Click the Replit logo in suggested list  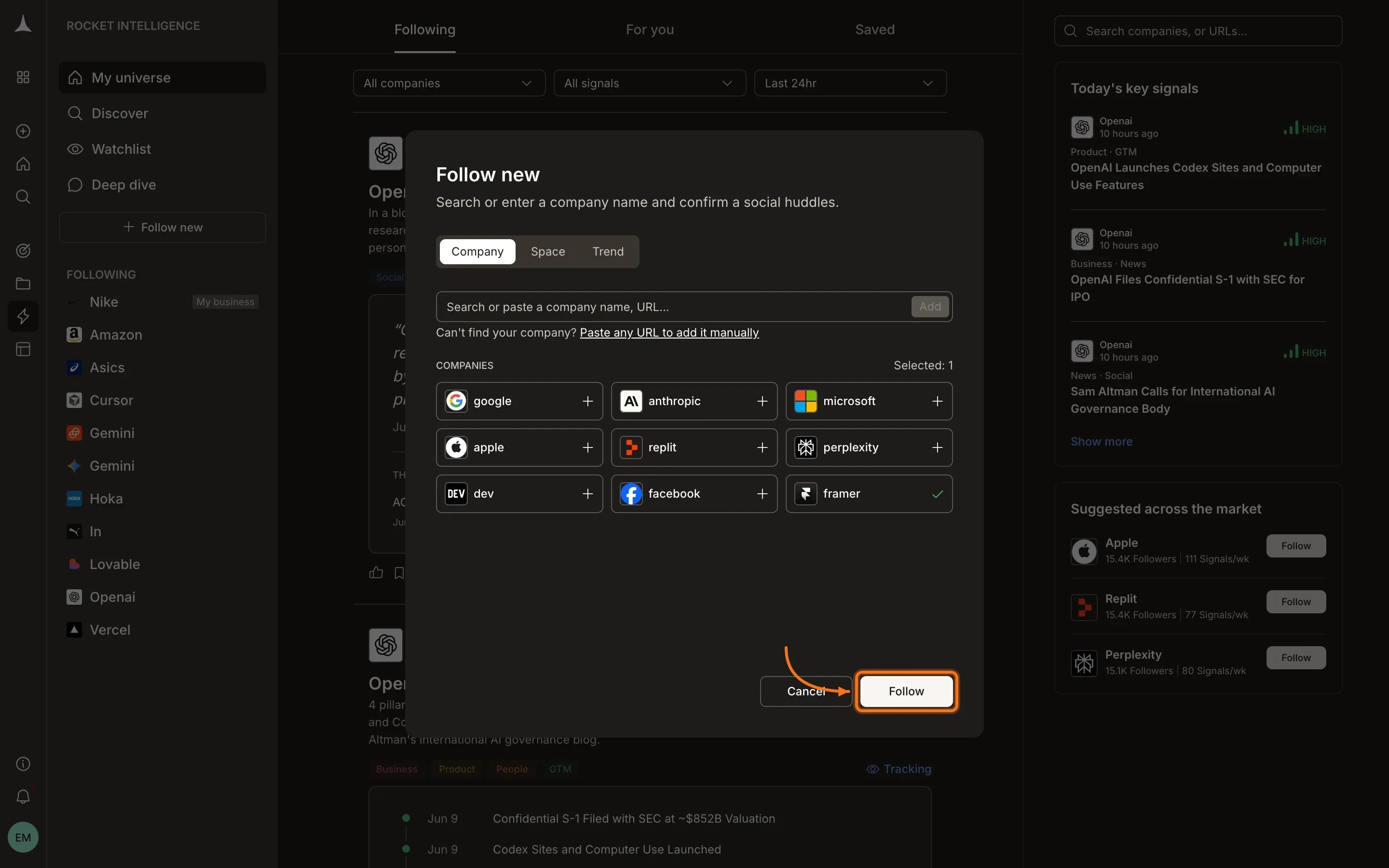[1084, 607]
